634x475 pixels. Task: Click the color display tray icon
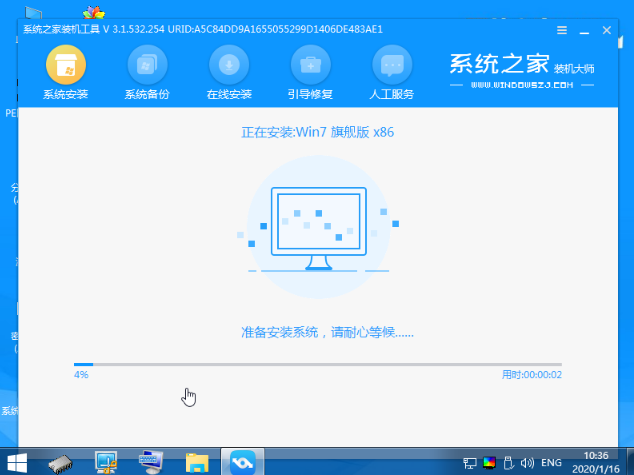[x=489, y=463]
